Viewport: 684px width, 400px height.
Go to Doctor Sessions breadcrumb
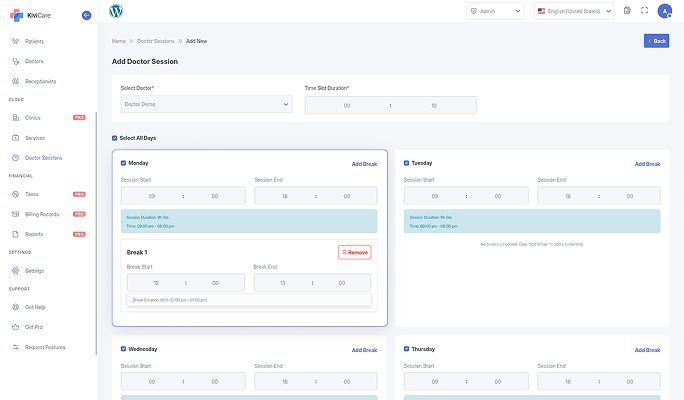click(156, 41)
